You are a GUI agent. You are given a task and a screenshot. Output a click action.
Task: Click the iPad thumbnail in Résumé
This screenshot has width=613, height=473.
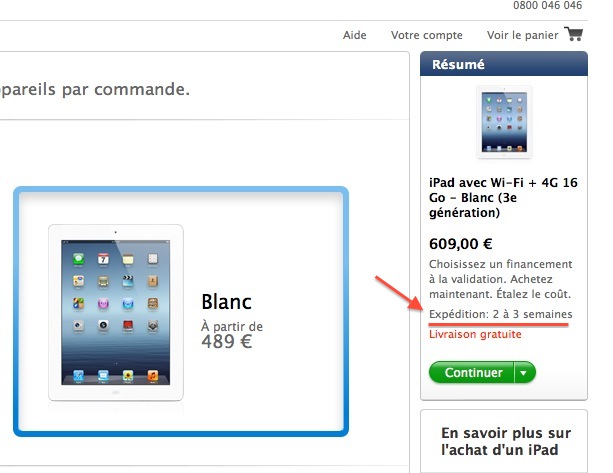[504, 122]
